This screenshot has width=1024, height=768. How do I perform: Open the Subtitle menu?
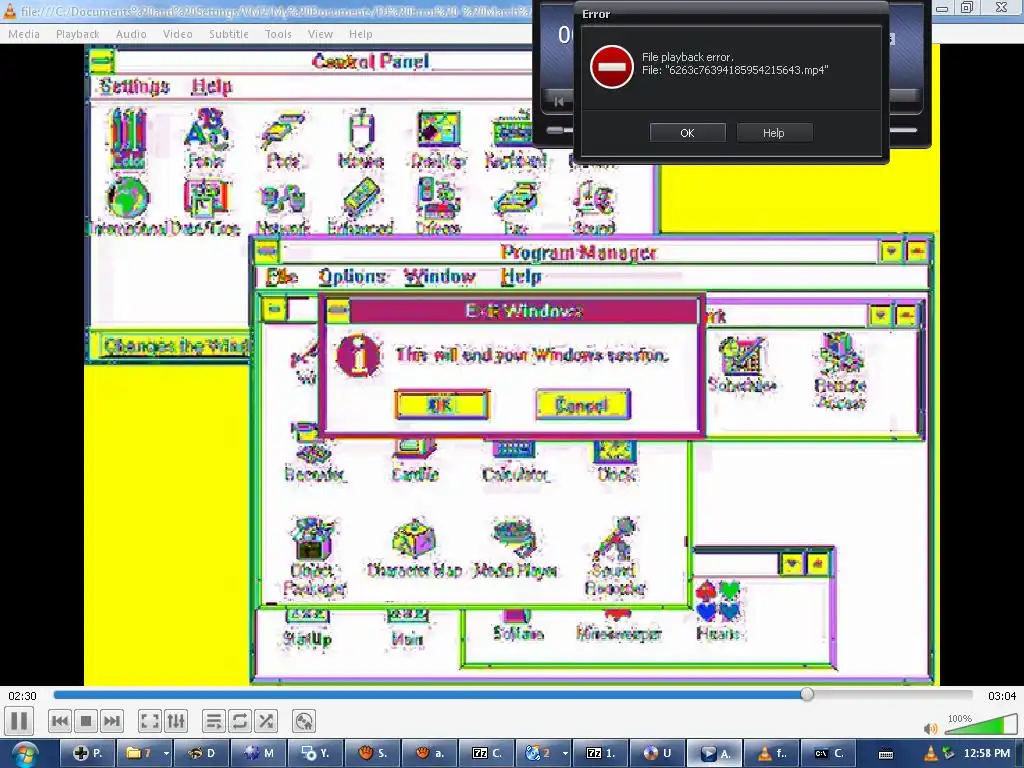pos(229,34)
